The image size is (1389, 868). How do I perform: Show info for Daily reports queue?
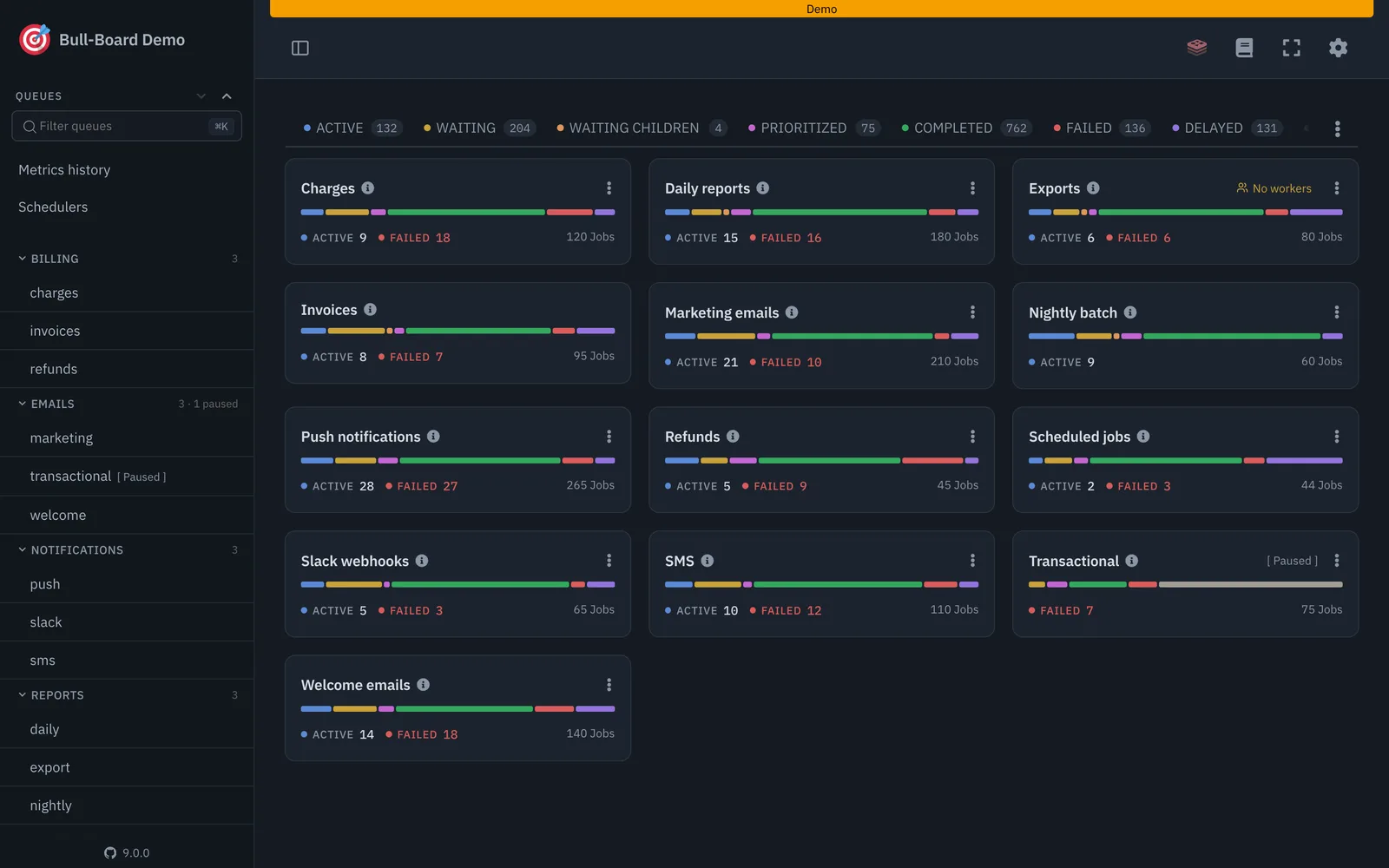pos(763,187)
